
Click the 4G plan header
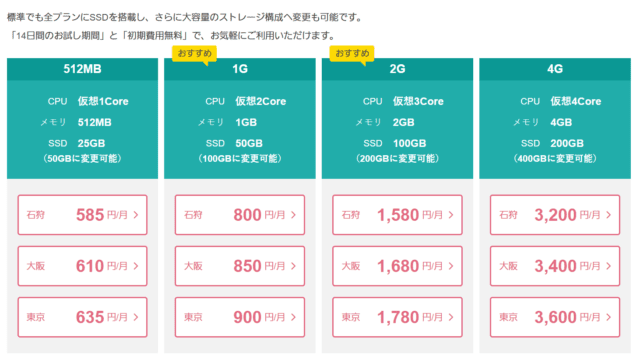coord(555,69)
